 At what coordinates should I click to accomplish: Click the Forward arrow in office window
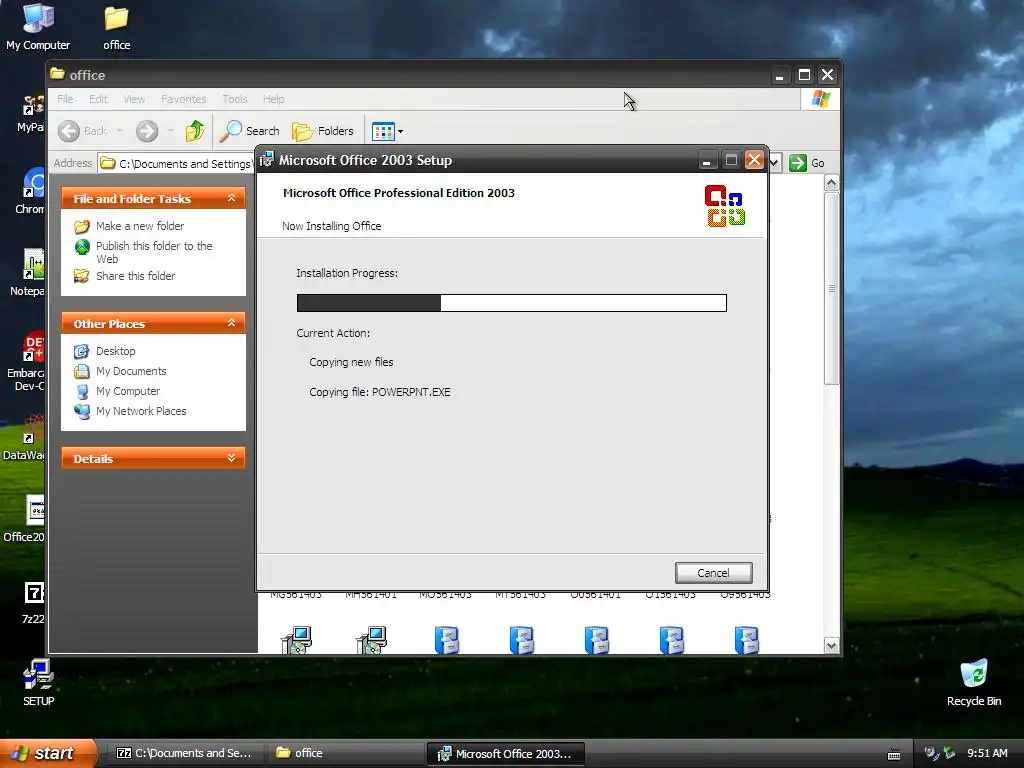tap(147, 131)
